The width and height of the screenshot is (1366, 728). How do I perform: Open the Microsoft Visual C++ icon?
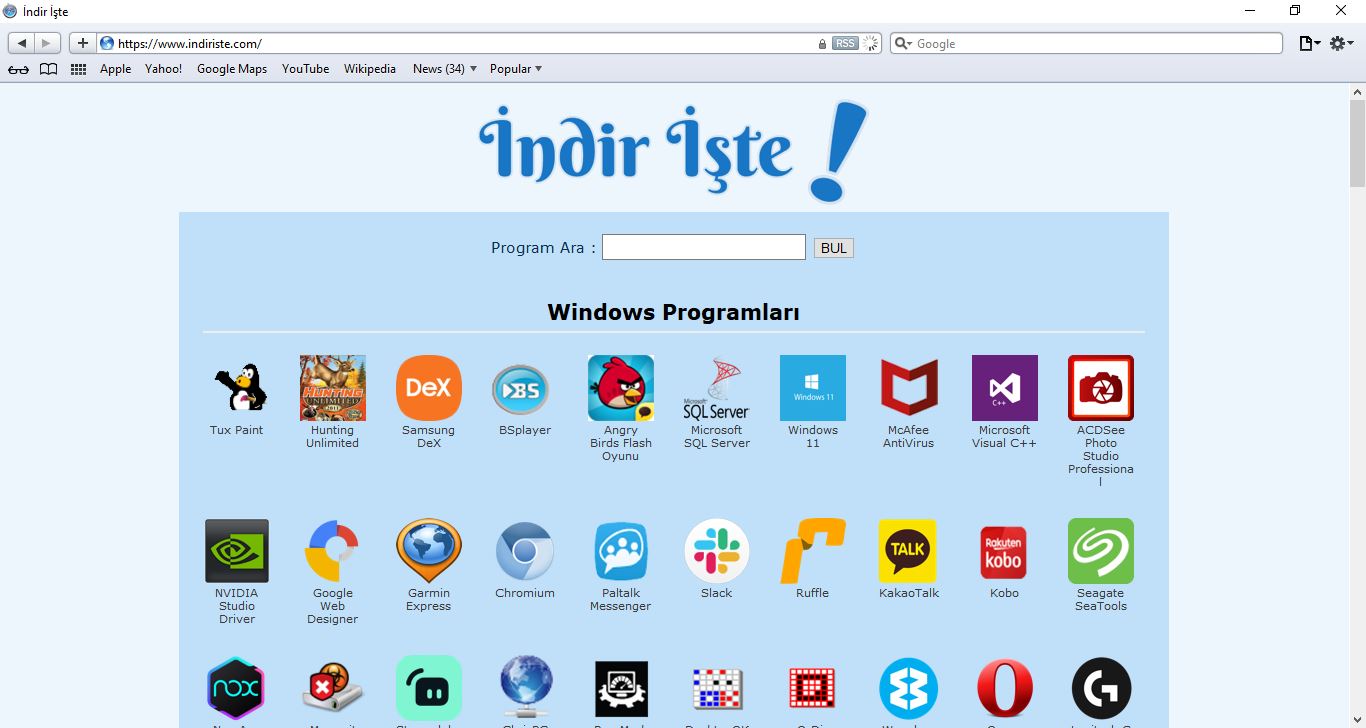click(1005, 388)
